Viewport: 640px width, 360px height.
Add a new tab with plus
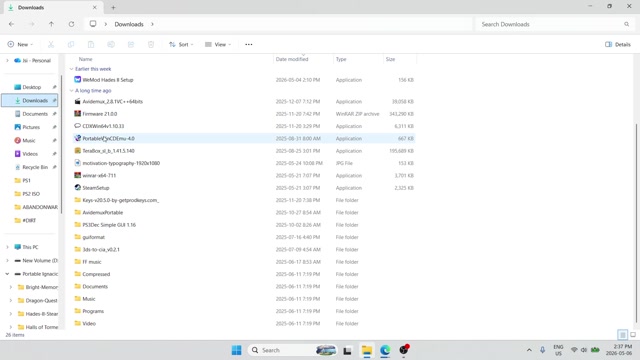(x=113, y=7)
